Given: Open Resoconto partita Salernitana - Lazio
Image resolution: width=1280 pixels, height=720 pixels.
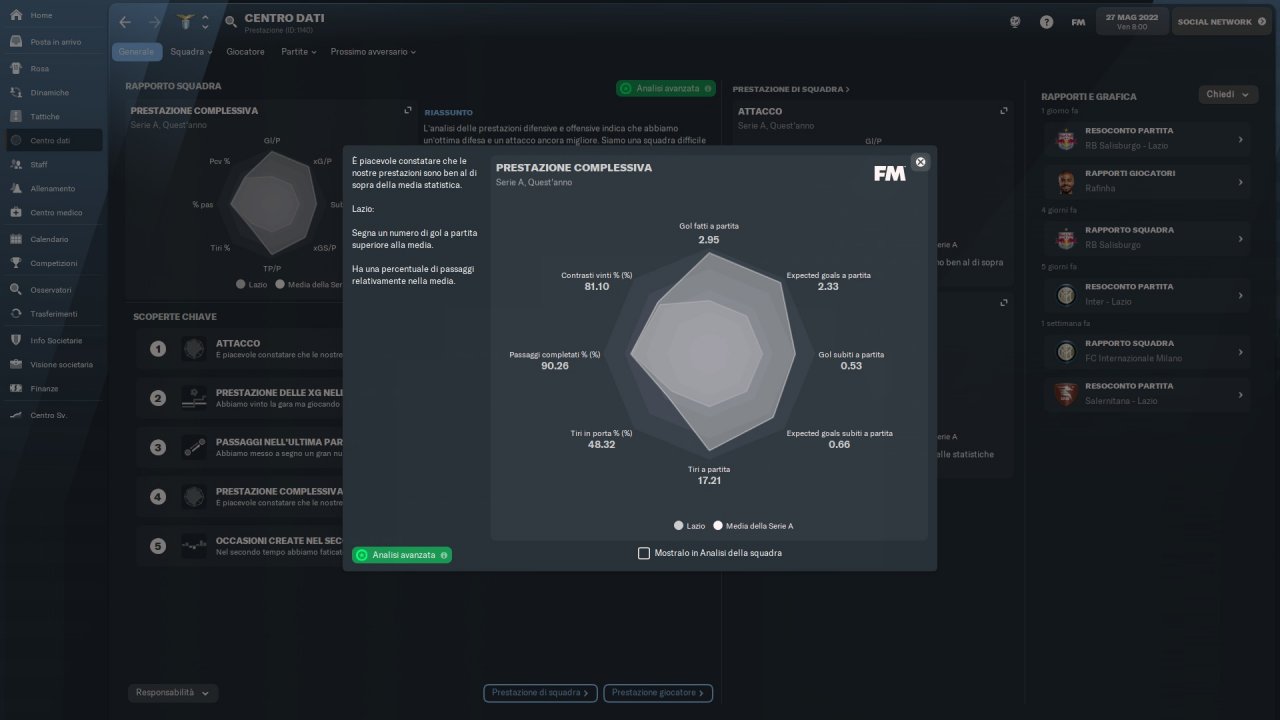Looking at the screenshot, I should [x=1145, y=394].
